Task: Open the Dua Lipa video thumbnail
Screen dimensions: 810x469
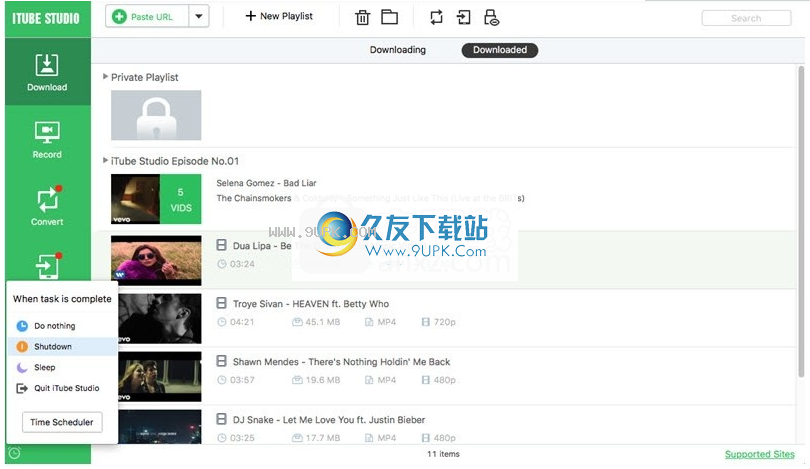Action: pyautogui.click(x=156, y=260)
